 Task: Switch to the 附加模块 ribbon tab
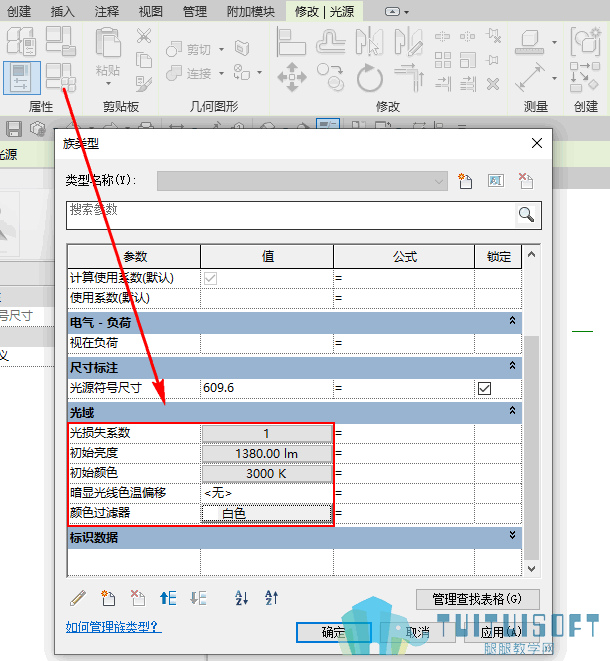pyautogui.click(x=251, y=11)
